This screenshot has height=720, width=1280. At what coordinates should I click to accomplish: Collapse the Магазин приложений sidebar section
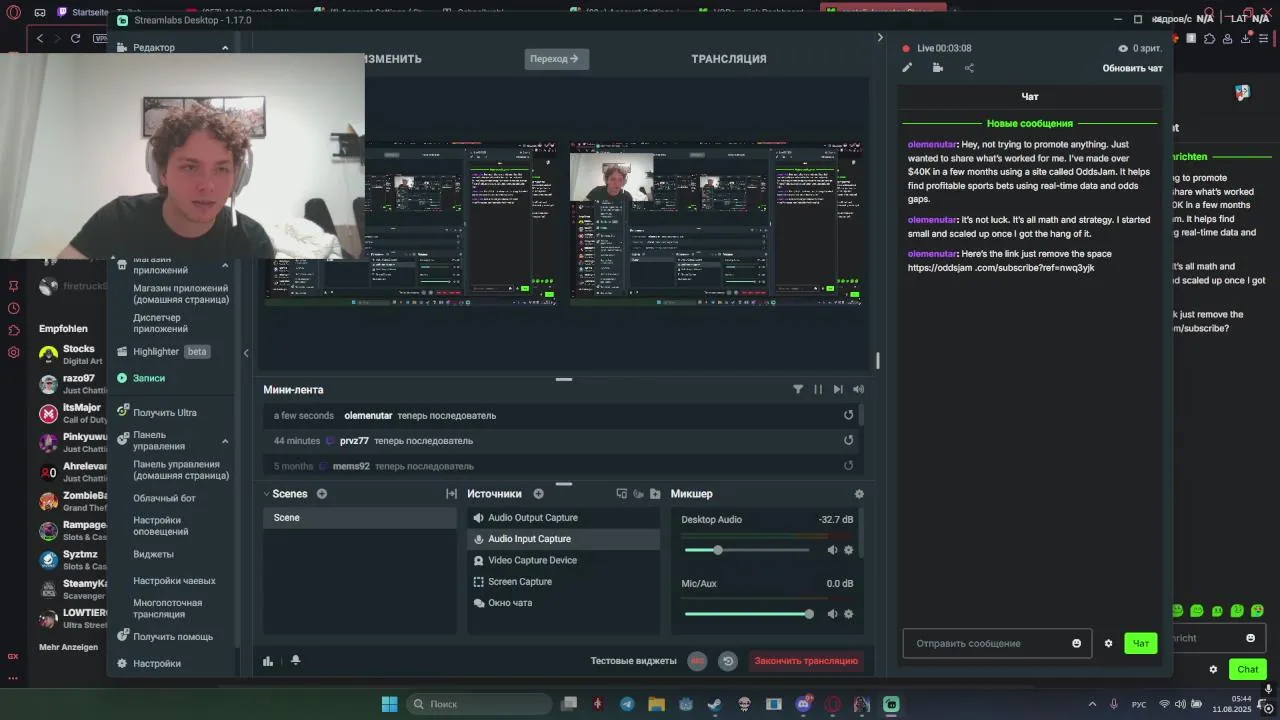tap(225, 265)
